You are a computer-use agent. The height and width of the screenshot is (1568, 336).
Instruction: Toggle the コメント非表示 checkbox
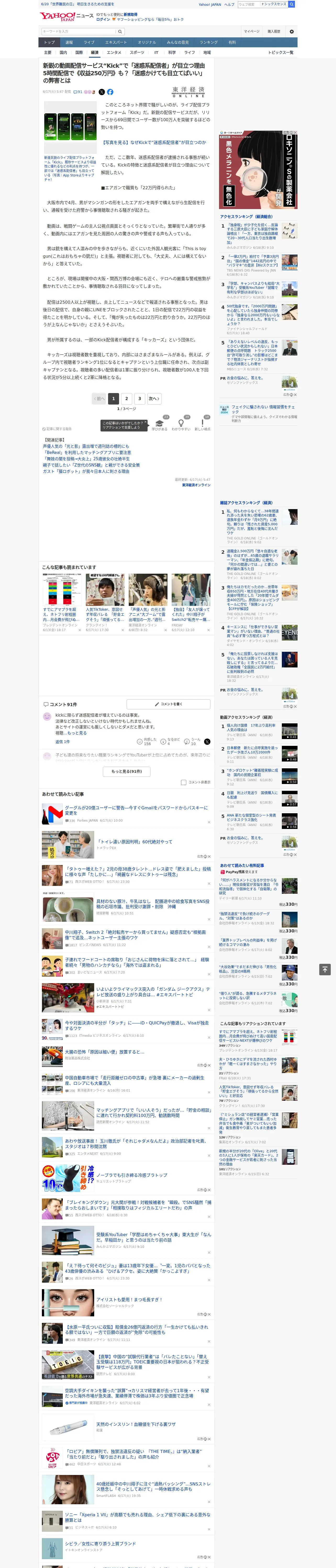coord(183,782)
